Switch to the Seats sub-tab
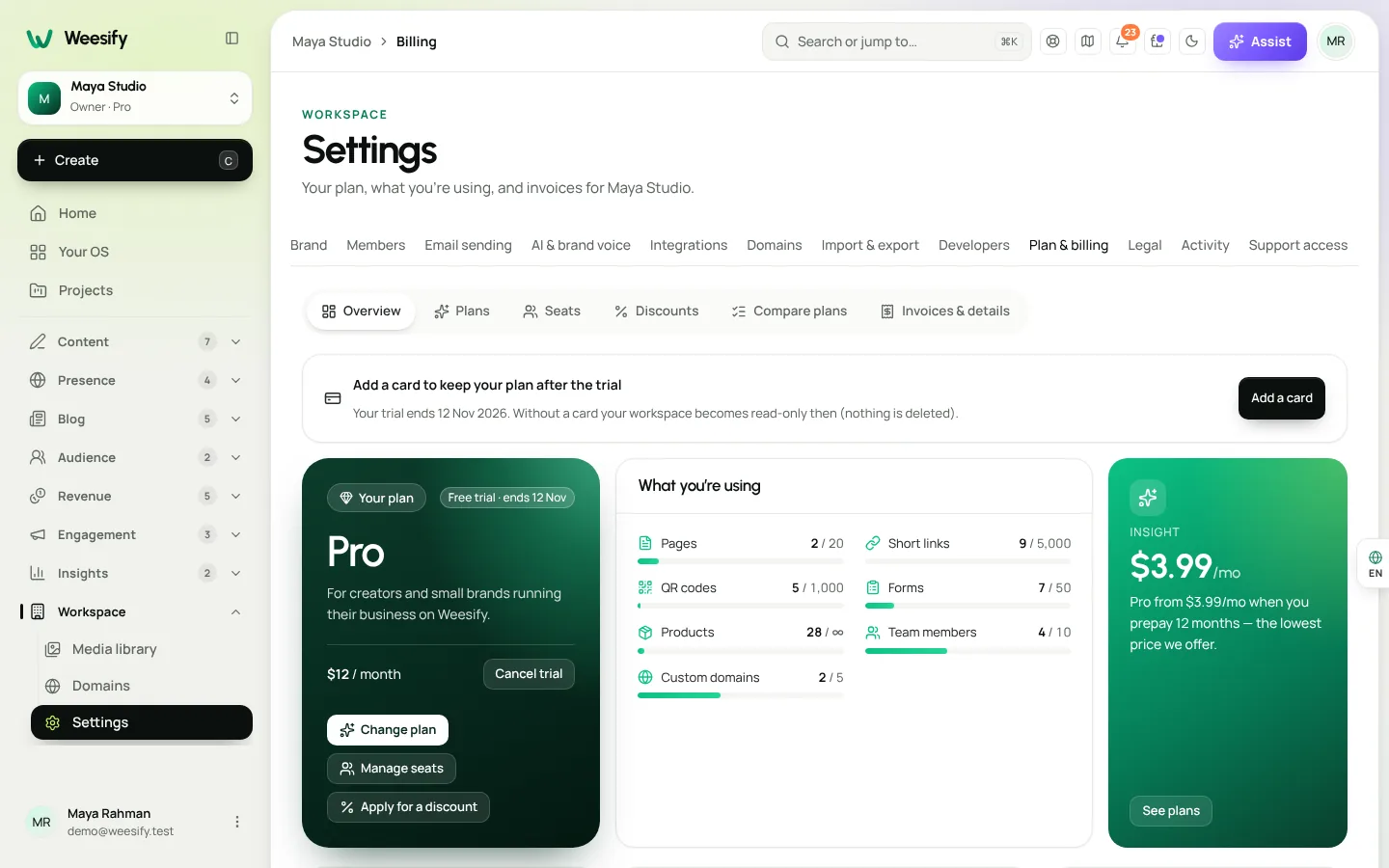The width and height of the screenshot is (1389, 868). click(552, 312)
